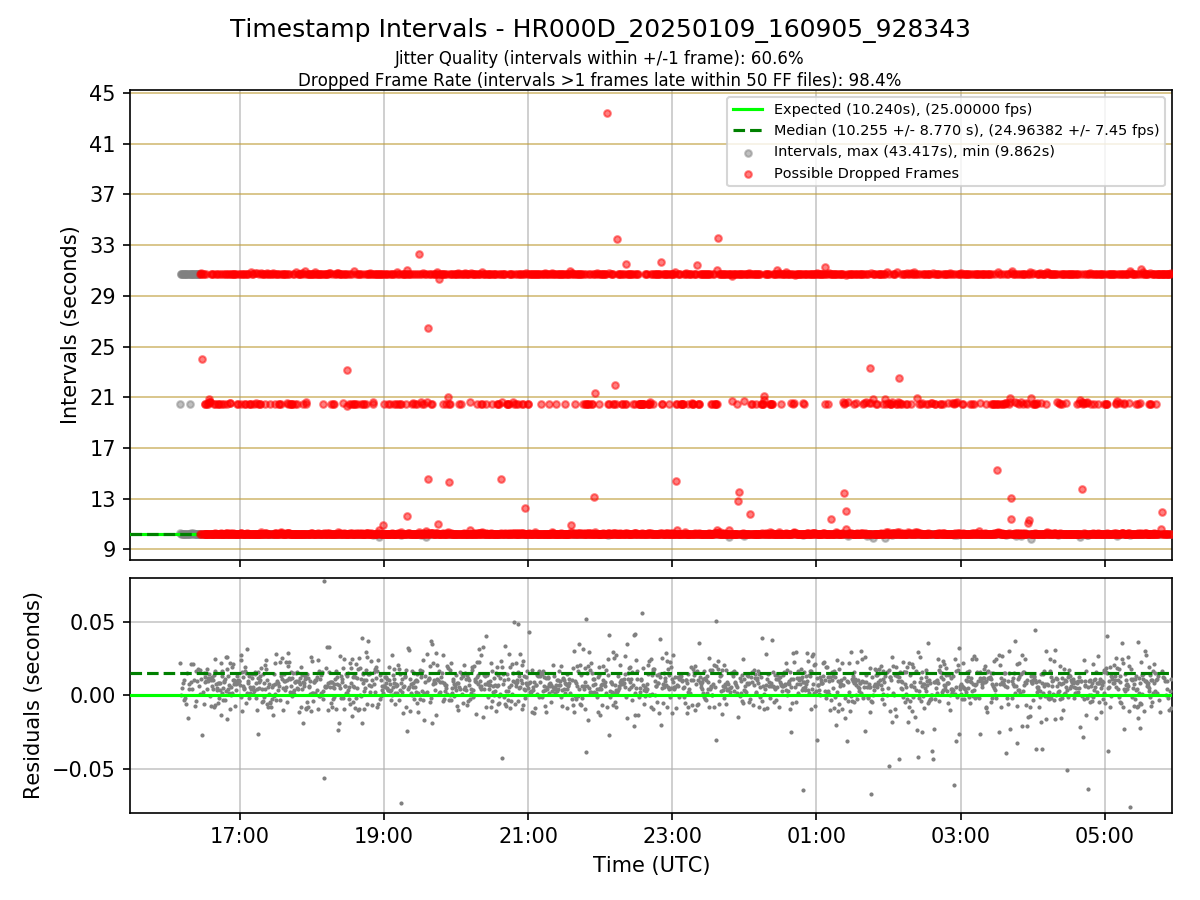Click the Time (UTC) x-axis label
Screen dimensions: 1200x900
(651, 864)
